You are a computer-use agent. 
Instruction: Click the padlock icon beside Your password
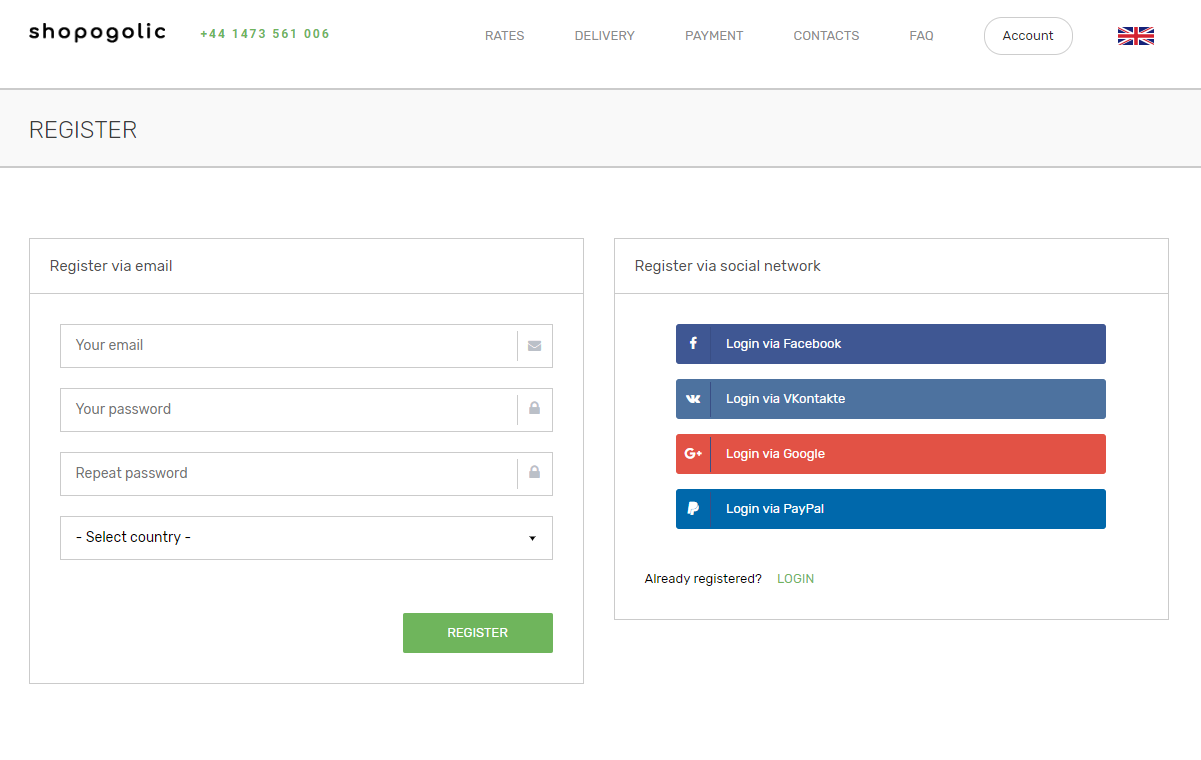pyautogui.click(x=534, y=409)
